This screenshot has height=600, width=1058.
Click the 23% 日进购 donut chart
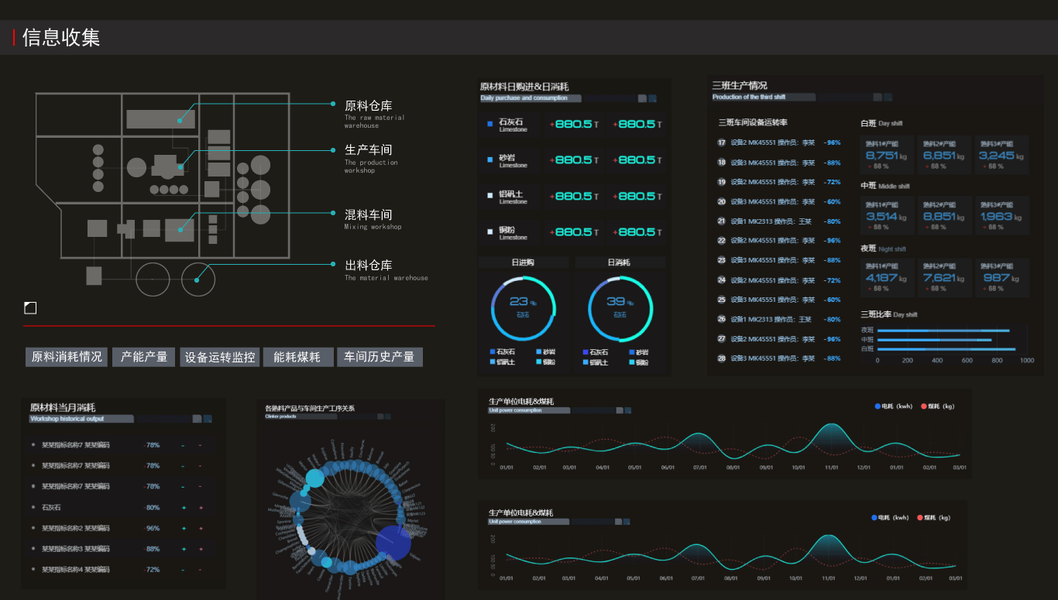pyautogui.click(x=523, y=308)
